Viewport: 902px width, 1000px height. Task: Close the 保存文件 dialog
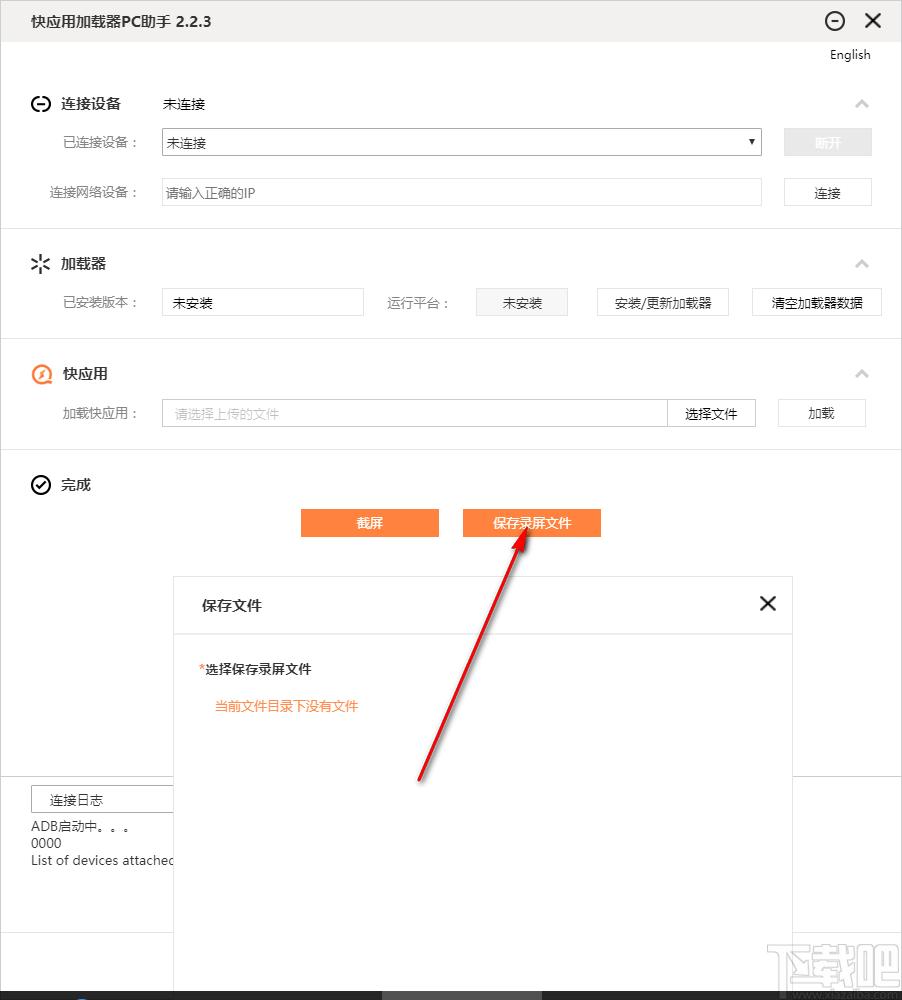[x=767, y=603]
